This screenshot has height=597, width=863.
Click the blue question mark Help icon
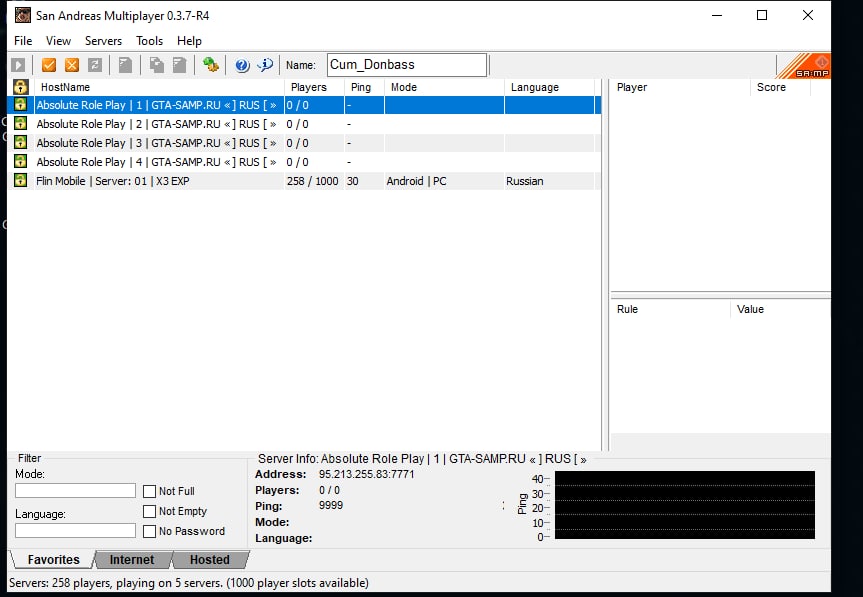click(x=242, y=65)
